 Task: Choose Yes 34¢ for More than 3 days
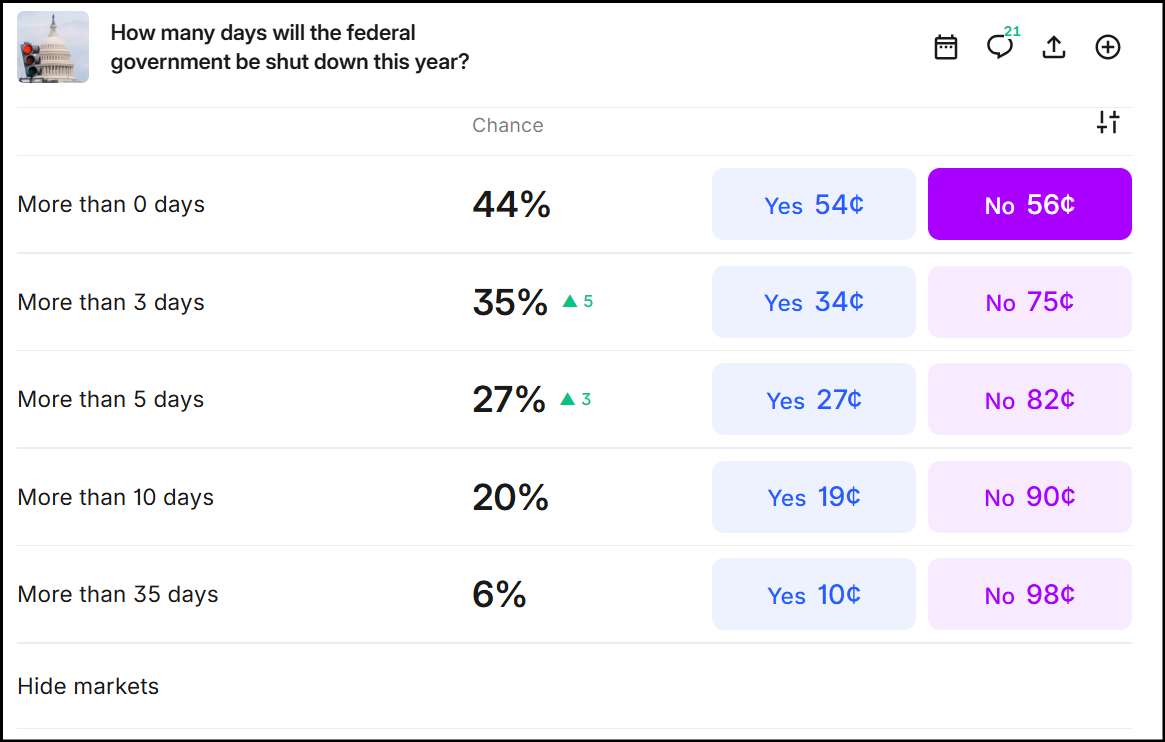coord(813,302)
